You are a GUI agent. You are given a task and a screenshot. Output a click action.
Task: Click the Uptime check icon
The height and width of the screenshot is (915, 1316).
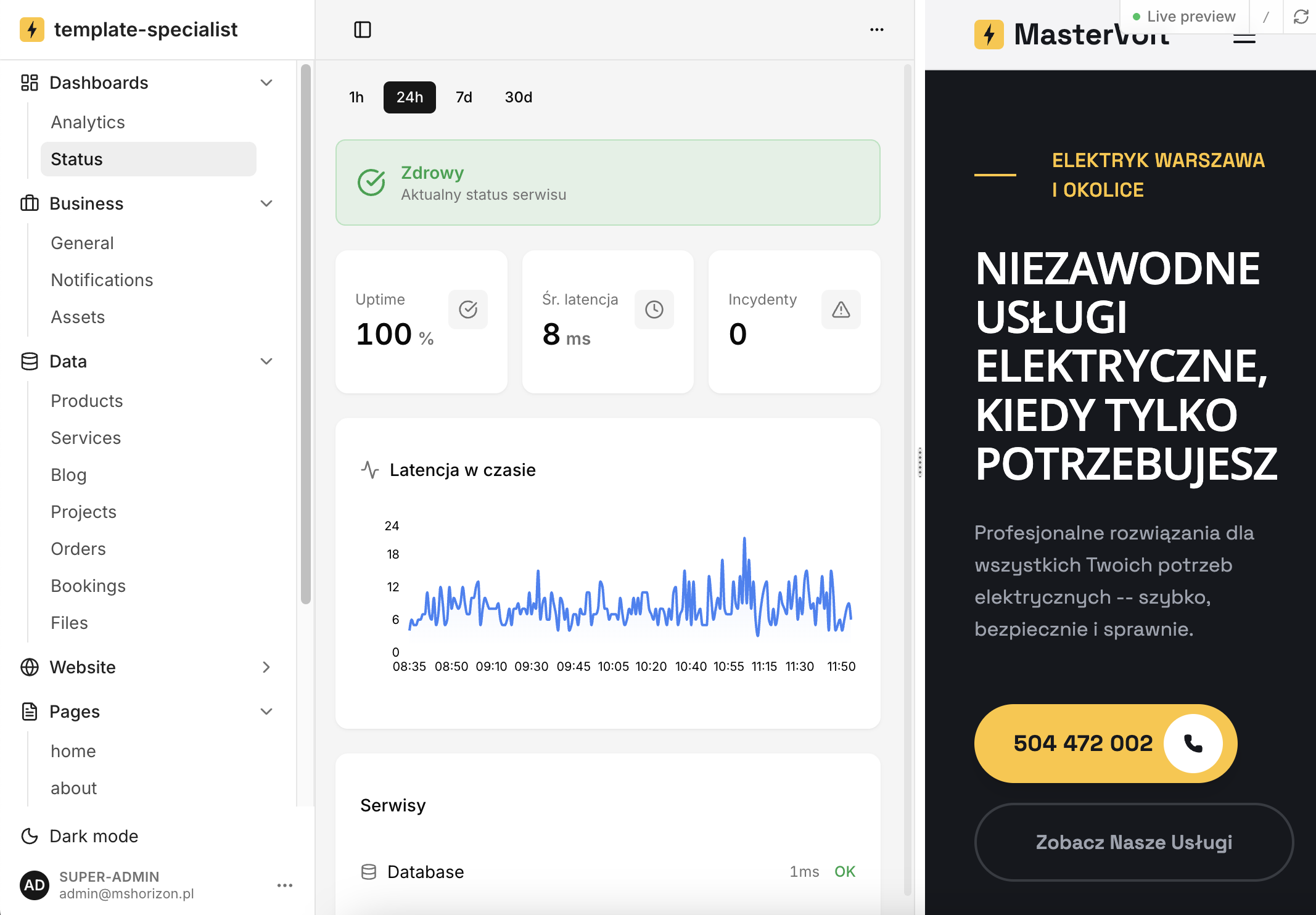(x=468, y=310)
